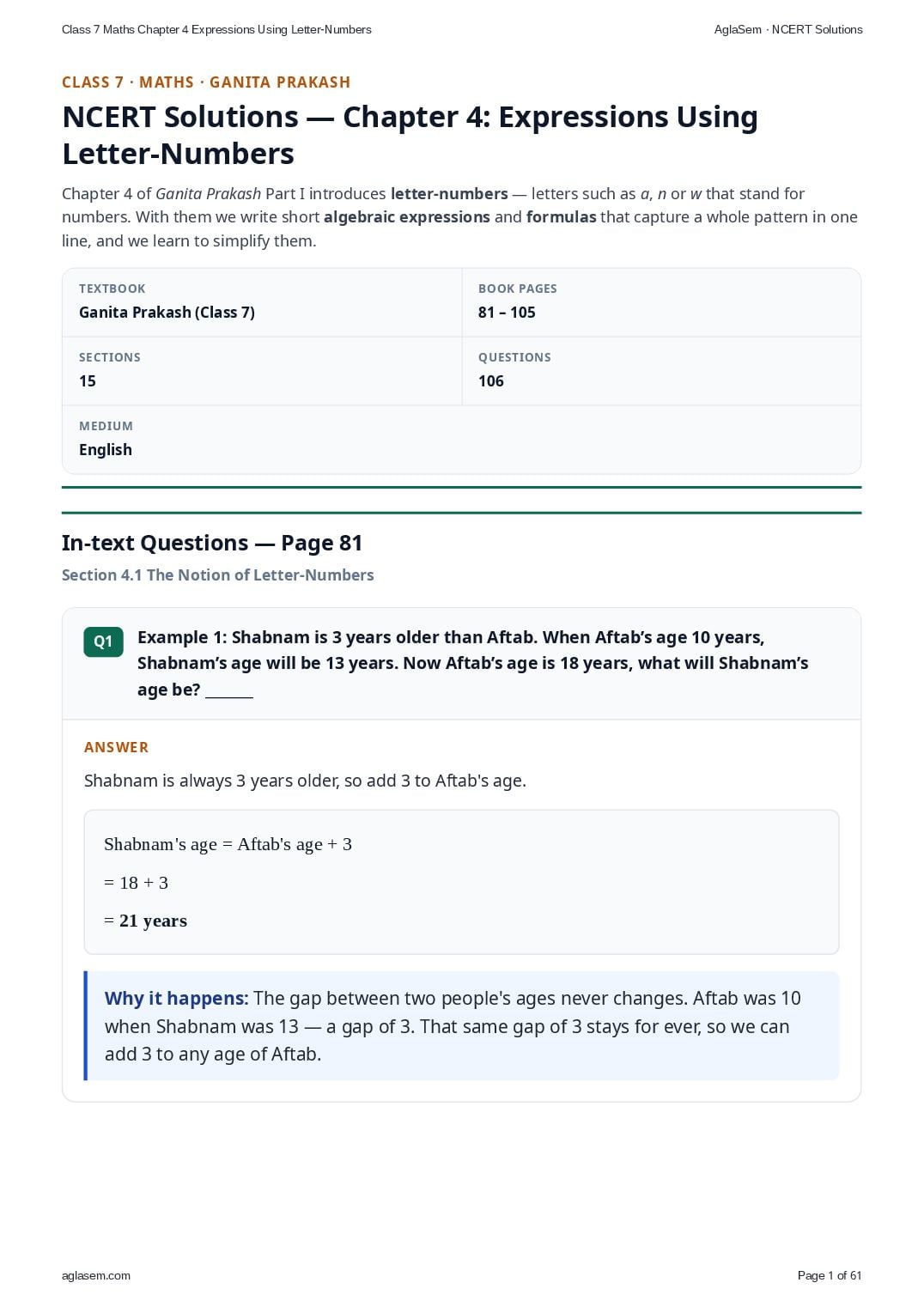Screen dimensions: 924x1307
Task: Click the aglasem.com footer link
Action: tap(96, 1275)
